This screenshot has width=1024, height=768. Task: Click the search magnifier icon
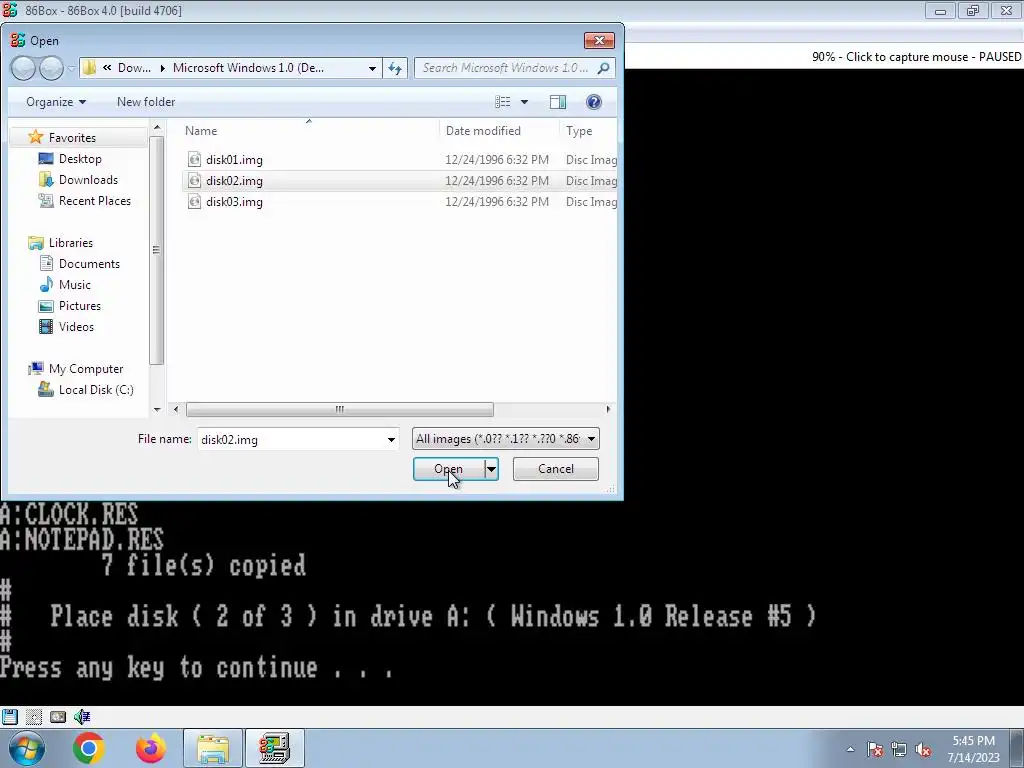[x=603, y=68]
